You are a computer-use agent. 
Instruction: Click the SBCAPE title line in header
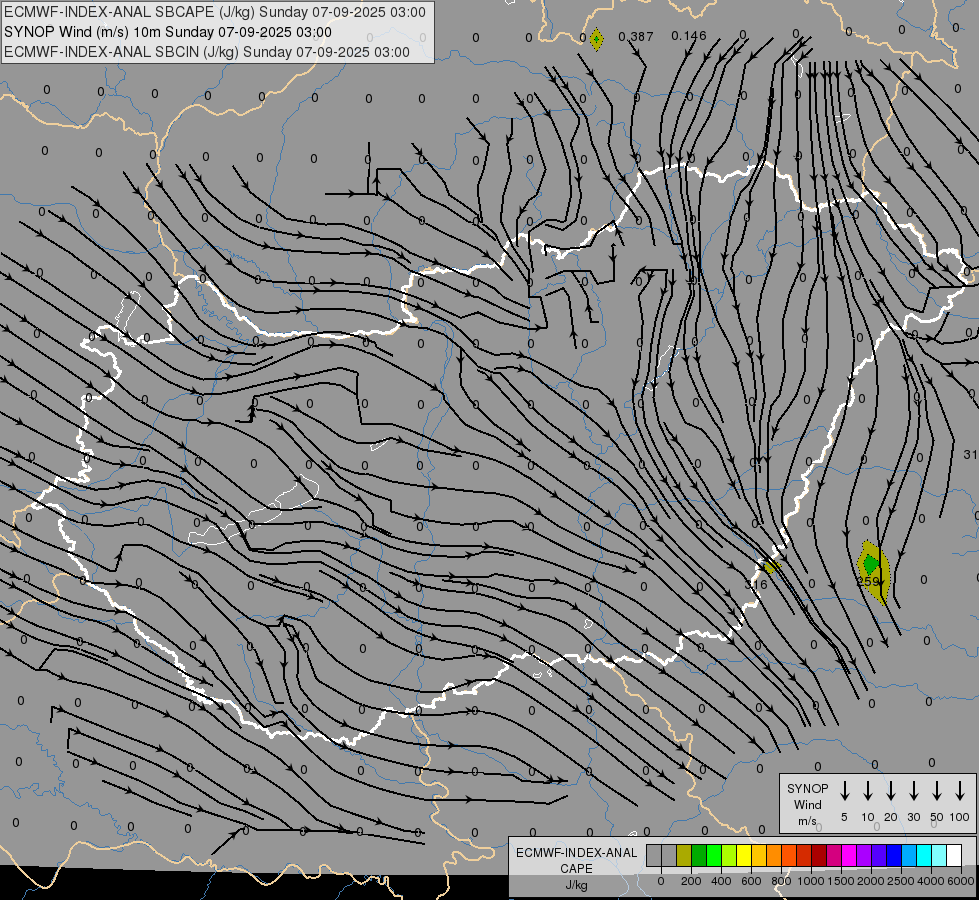click(215, 12)
